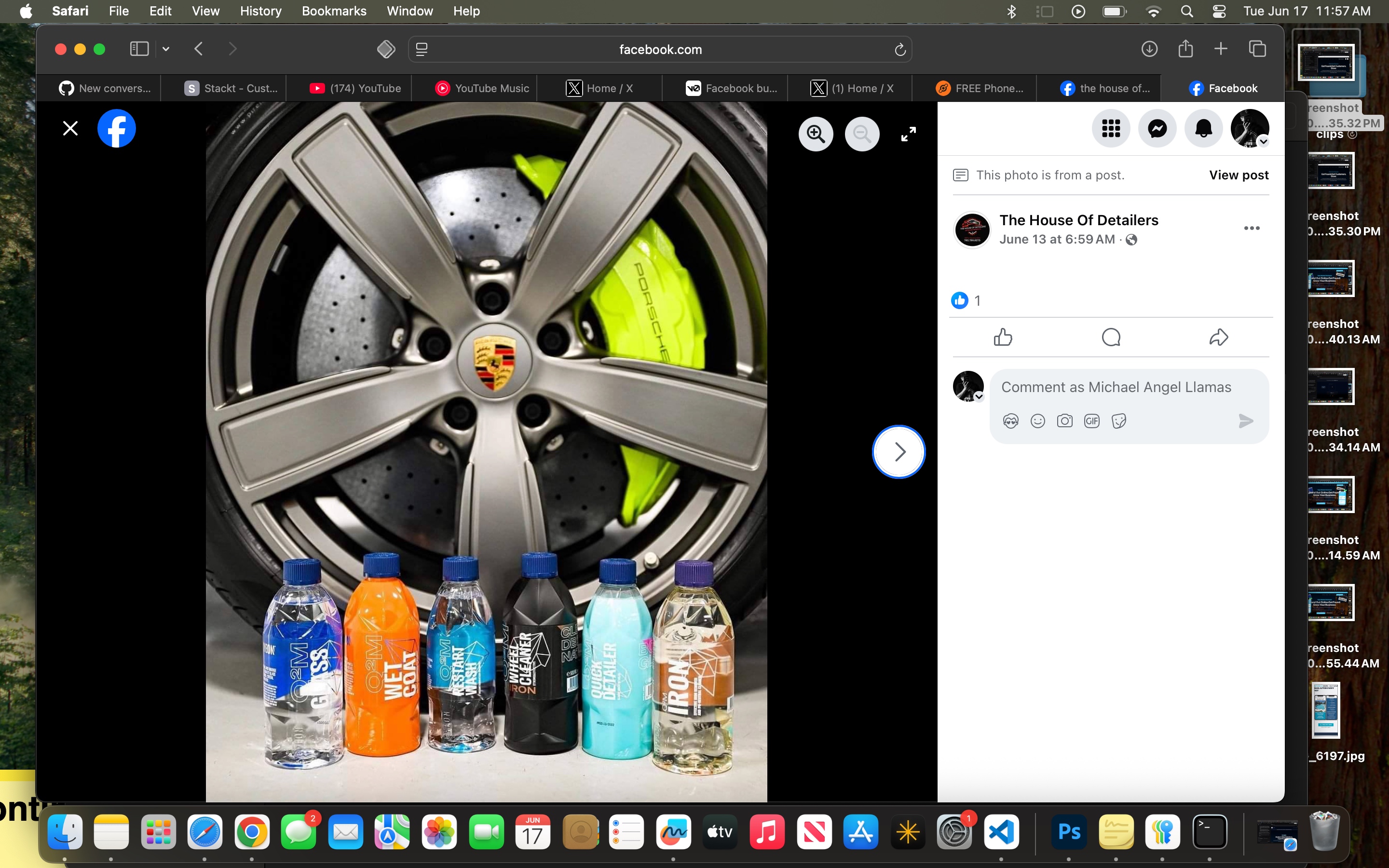Go to the next photo
1389x868 pixels.
click(899, 452)
